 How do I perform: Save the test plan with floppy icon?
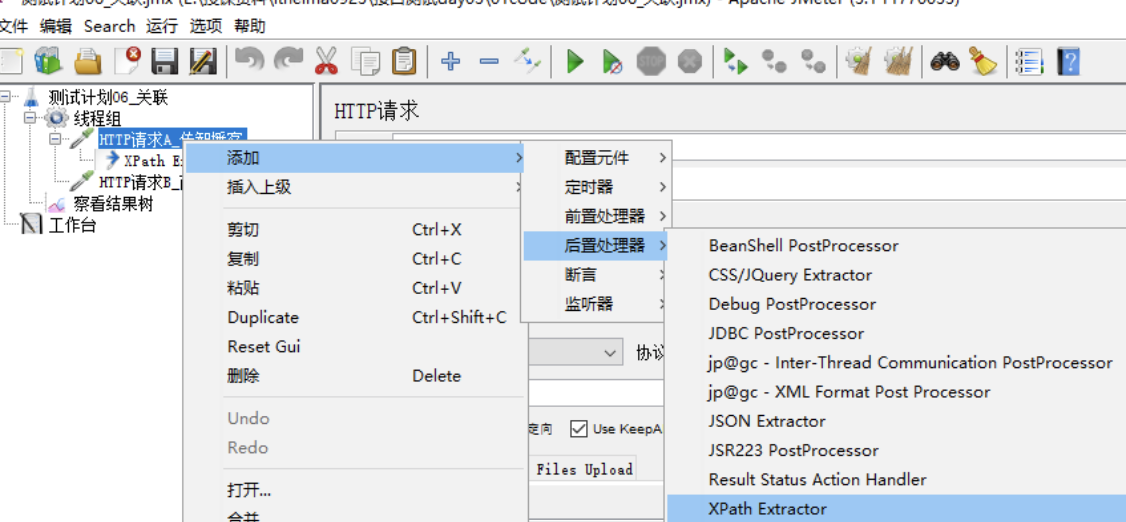coord(165,62)
